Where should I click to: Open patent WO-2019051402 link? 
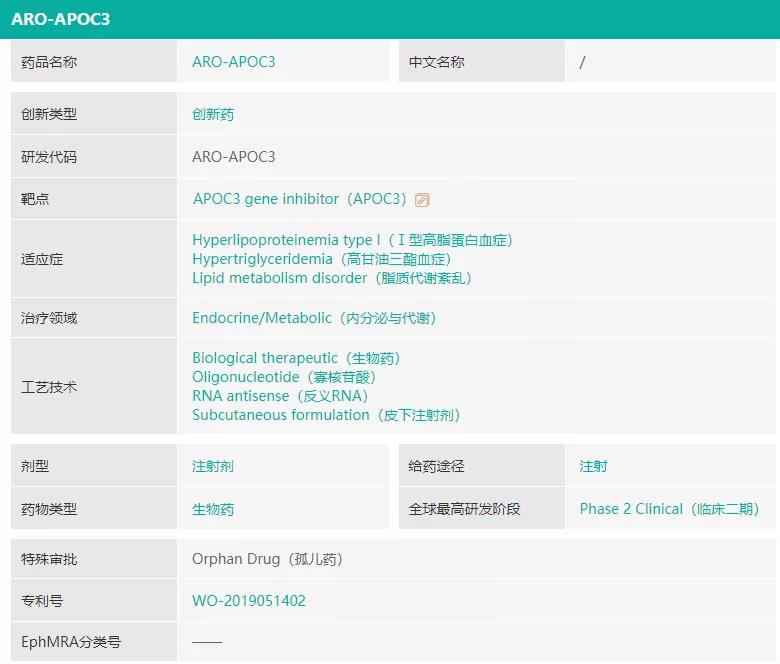249,600
